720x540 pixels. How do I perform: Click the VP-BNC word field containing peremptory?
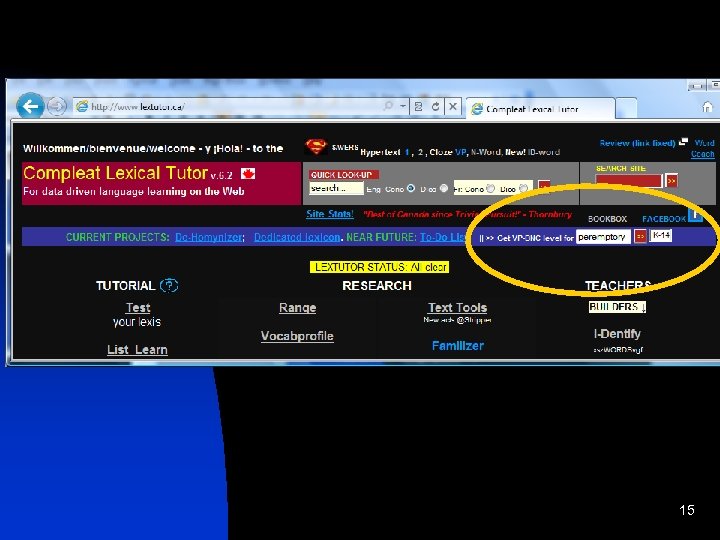(603, 237)
